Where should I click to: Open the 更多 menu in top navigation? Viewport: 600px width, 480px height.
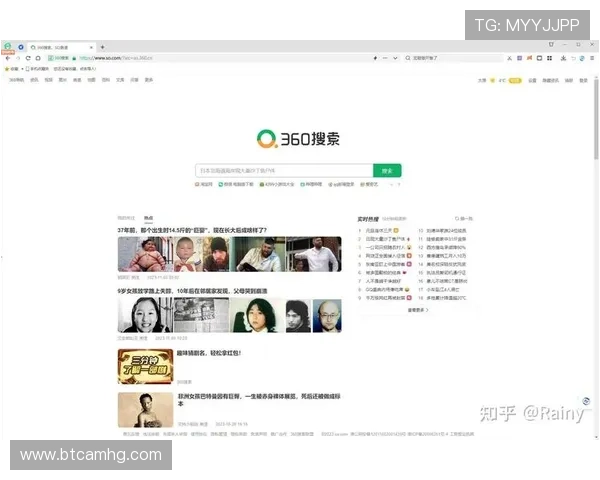[149, 80]
